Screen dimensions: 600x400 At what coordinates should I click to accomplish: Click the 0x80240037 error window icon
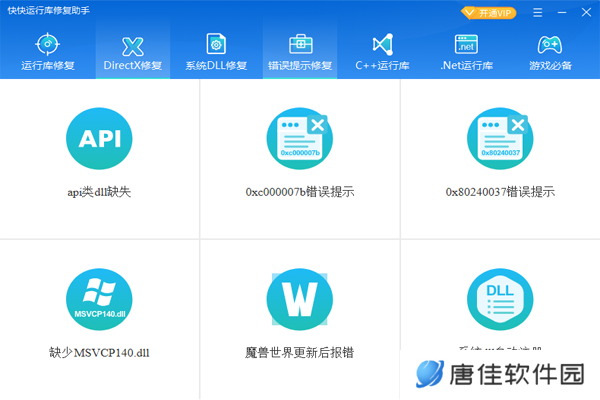coord(500,139)
